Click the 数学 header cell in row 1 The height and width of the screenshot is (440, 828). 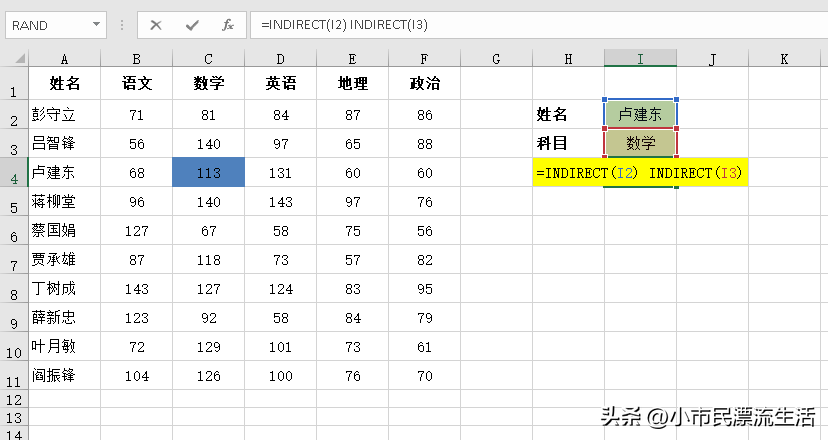pos(209,83)
